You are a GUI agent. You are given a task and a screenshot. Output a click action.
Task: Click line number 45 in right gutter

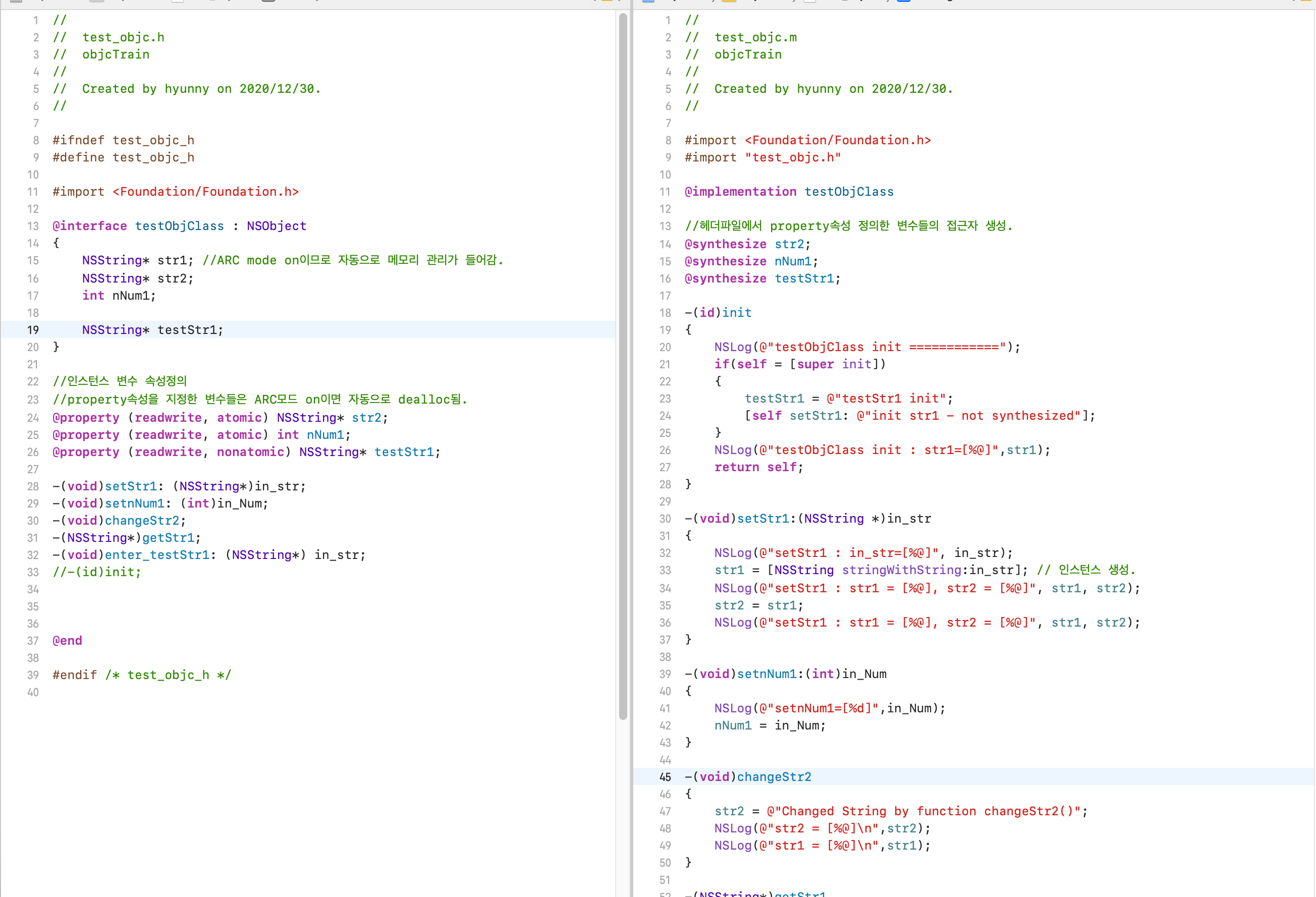(665, 777)
